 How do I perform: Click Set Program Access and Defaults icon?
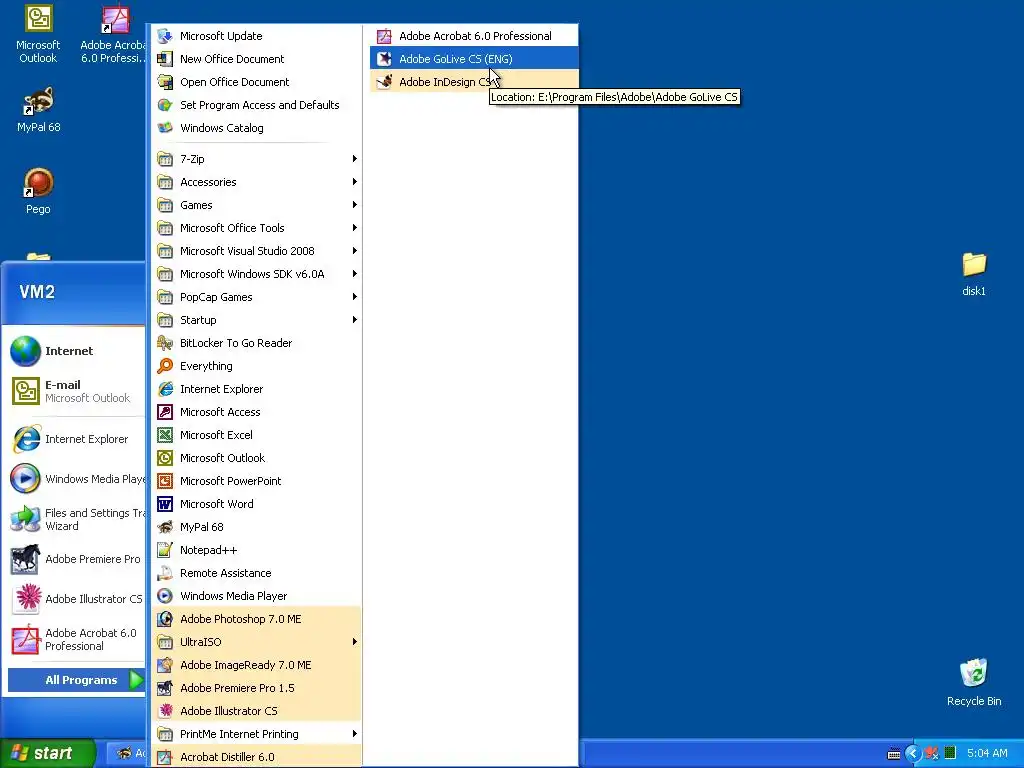(165, 105)
